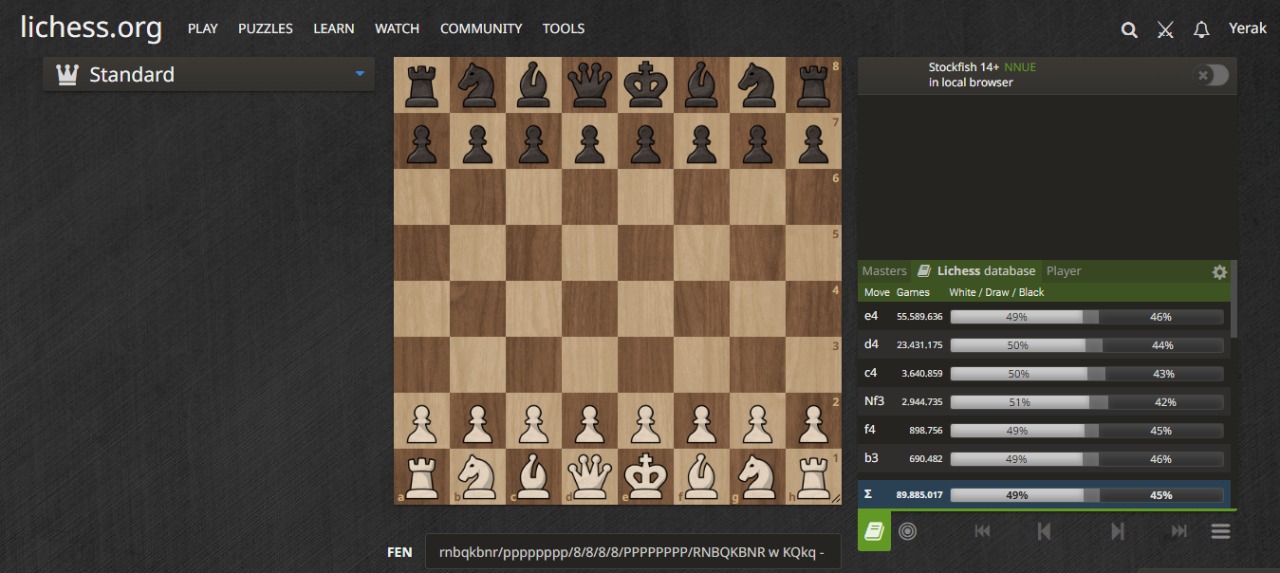The height and width of the screenshot is (573, 1280).
Task: Select the Nf3 move row
Action: click(1044, 402)
